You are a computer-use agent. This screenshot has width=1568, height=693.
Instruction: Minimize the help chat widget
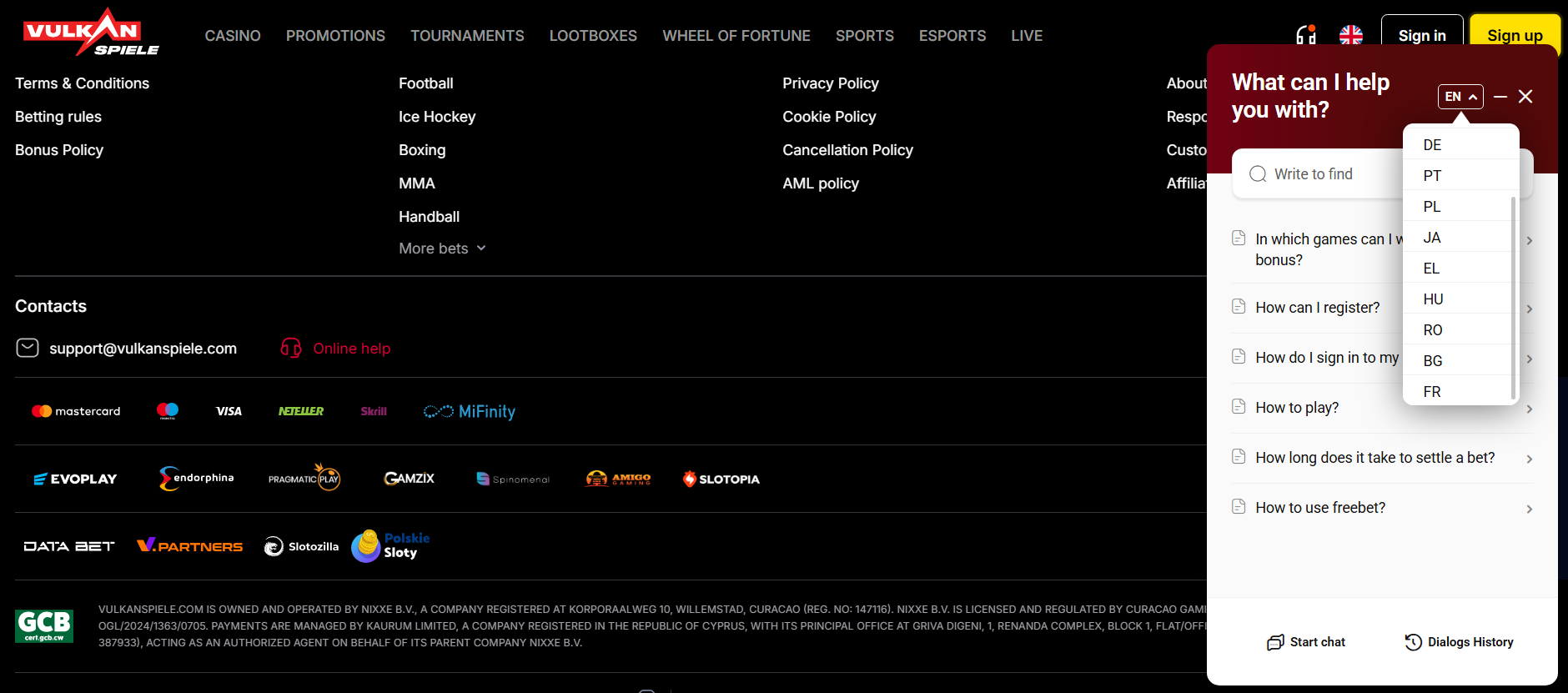(x=1500, y=97)
